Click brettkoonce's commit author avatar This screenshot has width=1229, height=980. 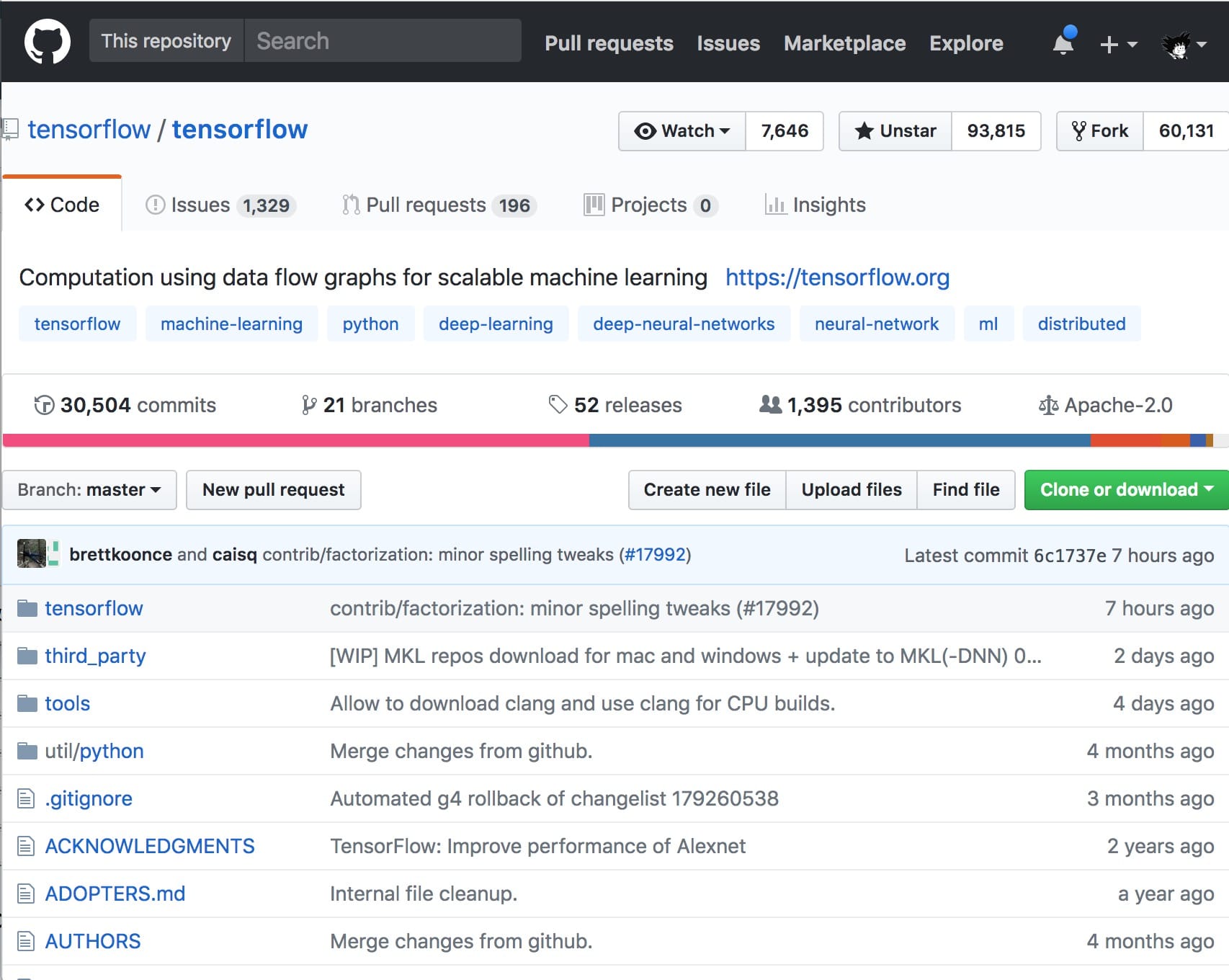click(31, 553)
